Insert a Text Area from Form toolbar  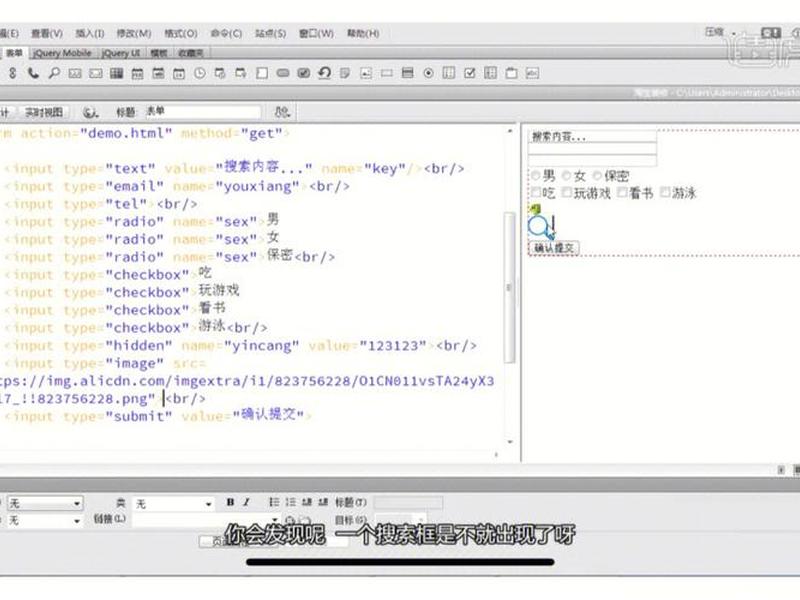point(262,73)
